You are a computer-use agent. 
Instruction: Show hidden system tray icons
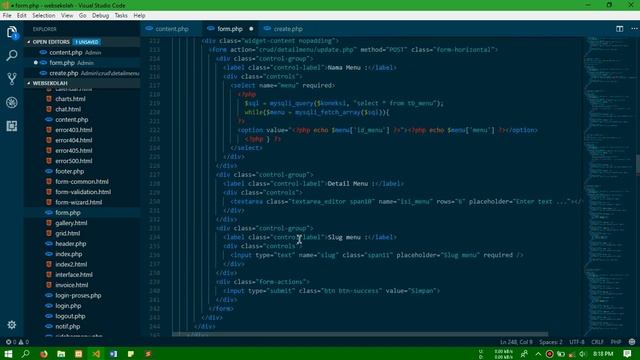pyautogui.click(x=538, y=354)
